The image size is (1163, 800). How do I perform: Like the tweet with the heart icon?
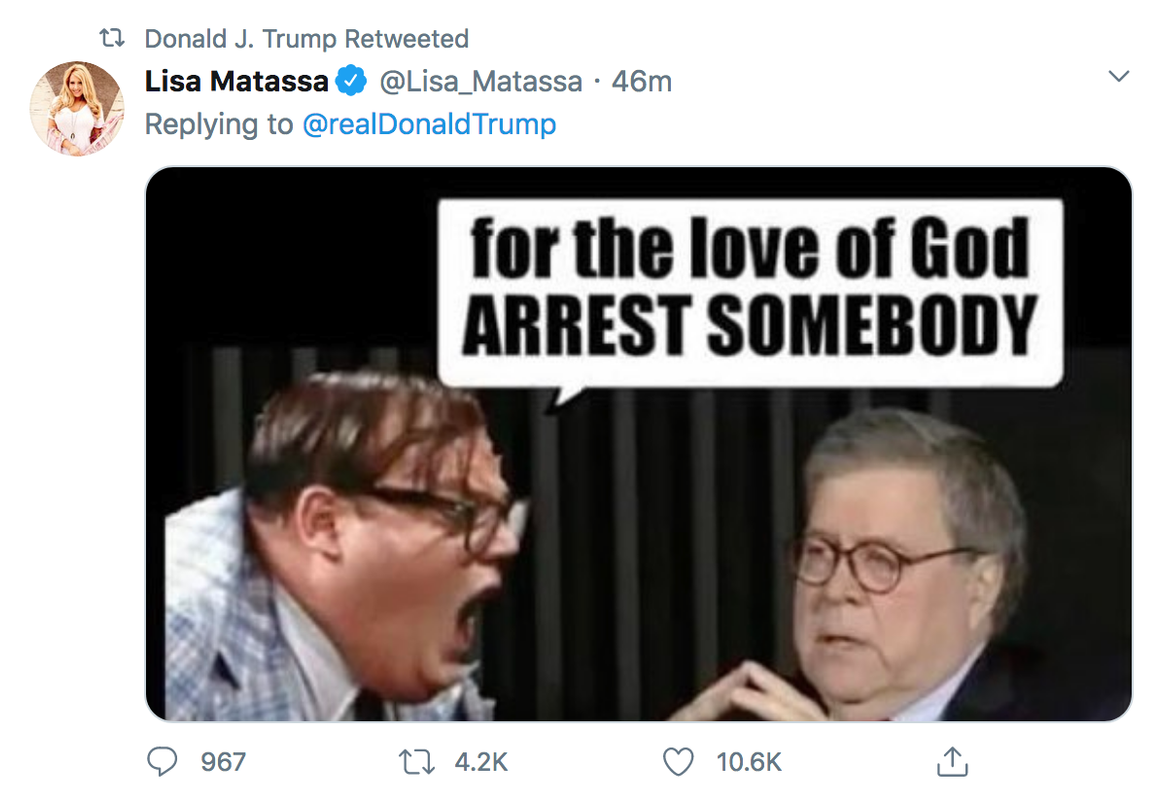[678, 762]
